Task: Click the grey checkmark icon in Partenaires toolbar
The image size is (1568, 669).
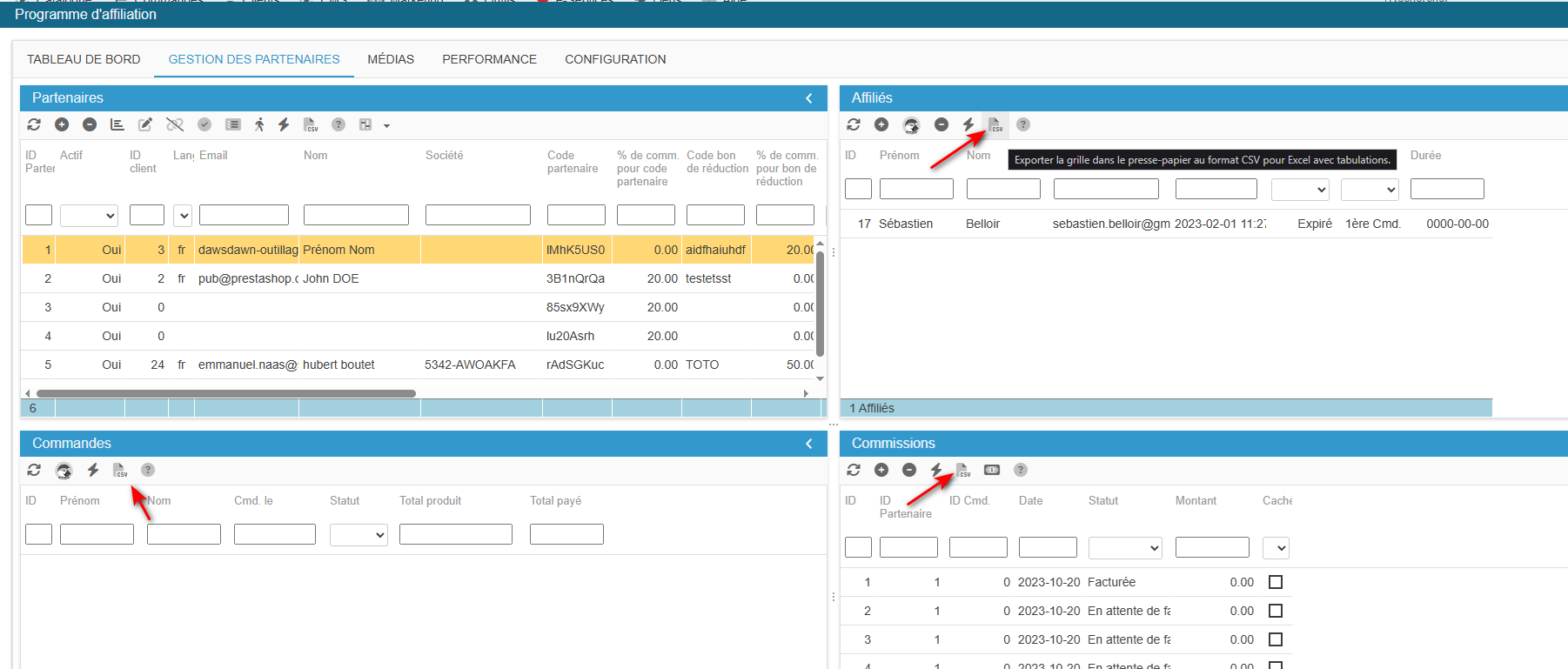Action: coord(204,124)
